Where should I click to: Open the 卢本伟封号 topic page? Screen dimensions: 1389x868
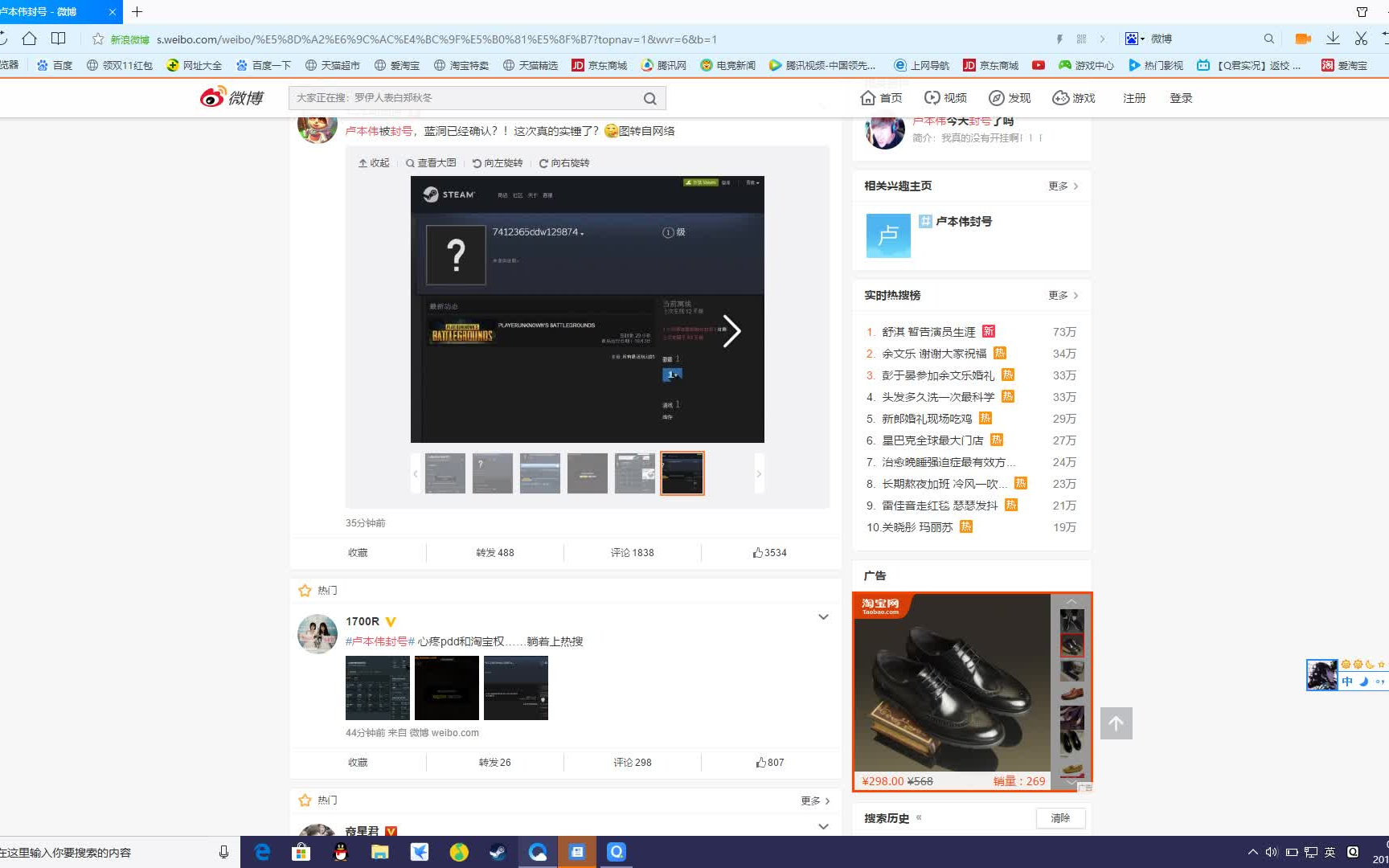click(964, 221)
